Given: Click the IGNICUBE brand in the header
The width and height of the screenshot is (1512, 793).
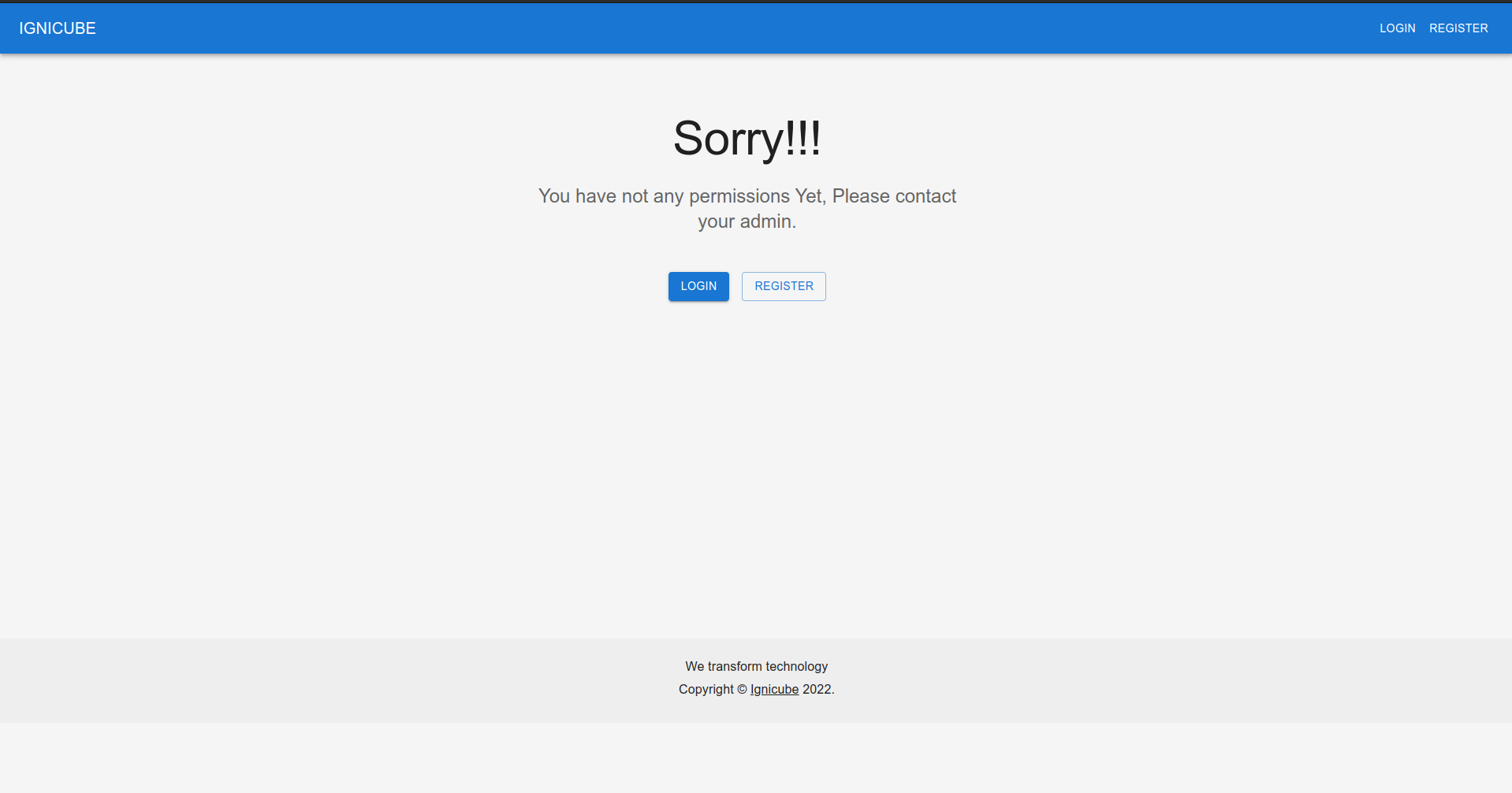Looking at the screenshot, I should pos(56,28).
